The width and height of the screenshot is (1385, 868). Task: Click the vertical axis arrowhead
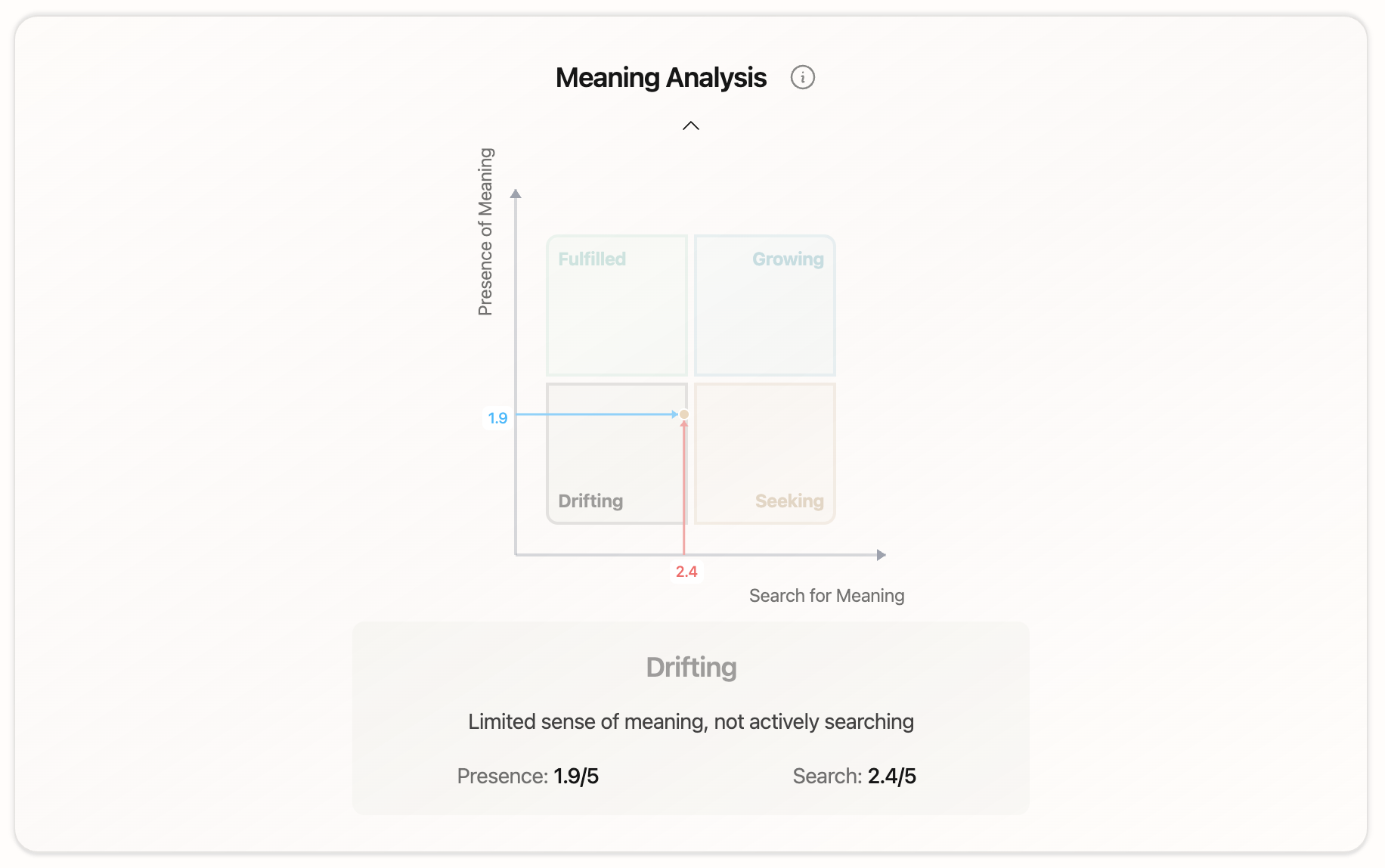(516, 194)
